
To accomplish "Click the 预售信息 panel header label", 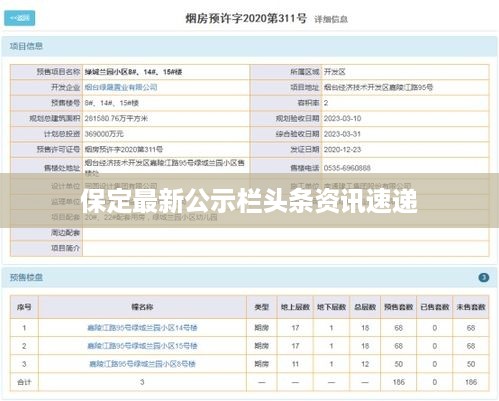I will (26, 277).
